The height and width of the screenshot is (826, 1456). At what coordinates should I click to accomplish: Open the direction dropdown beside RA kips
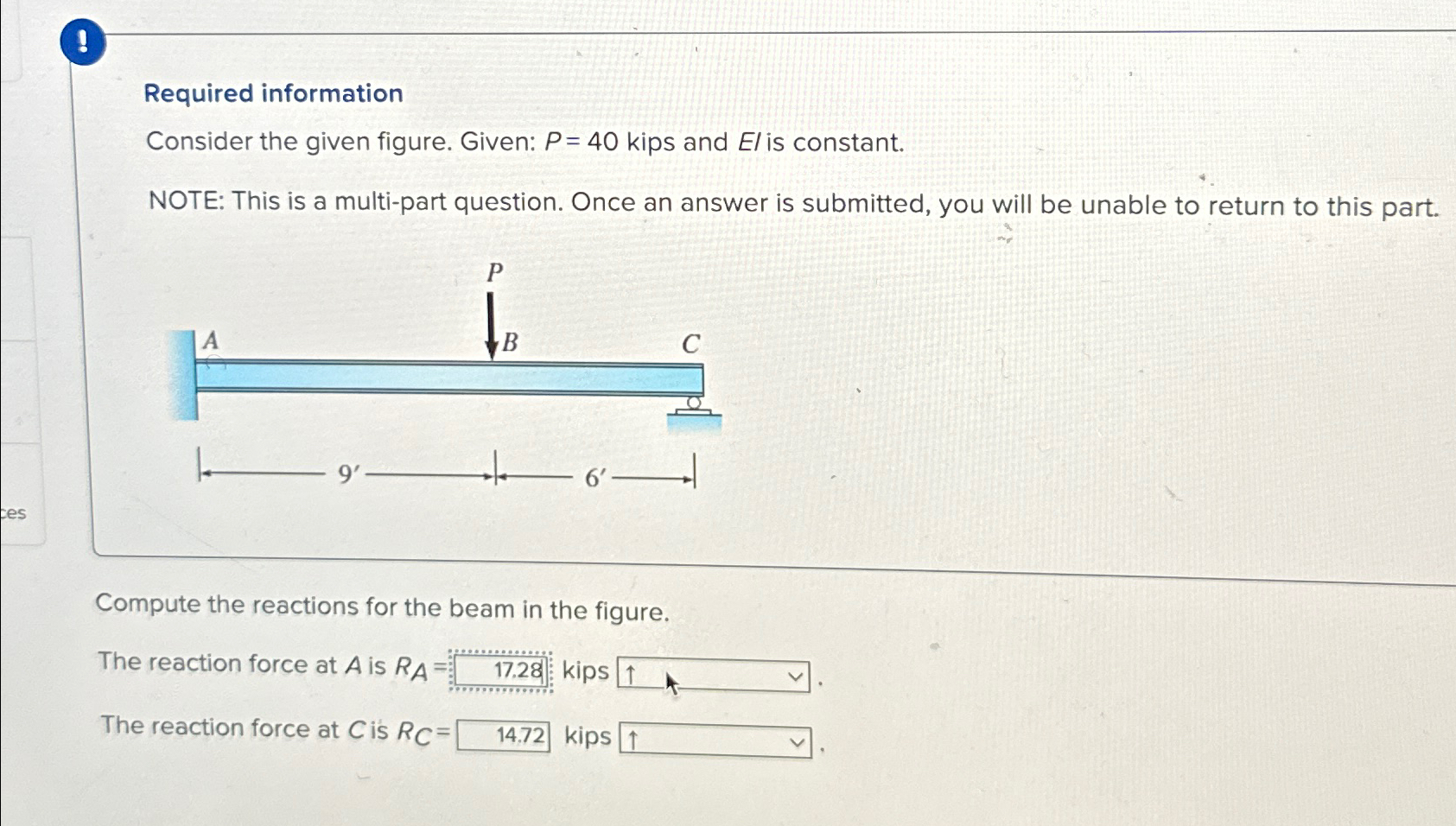[715, 674]
